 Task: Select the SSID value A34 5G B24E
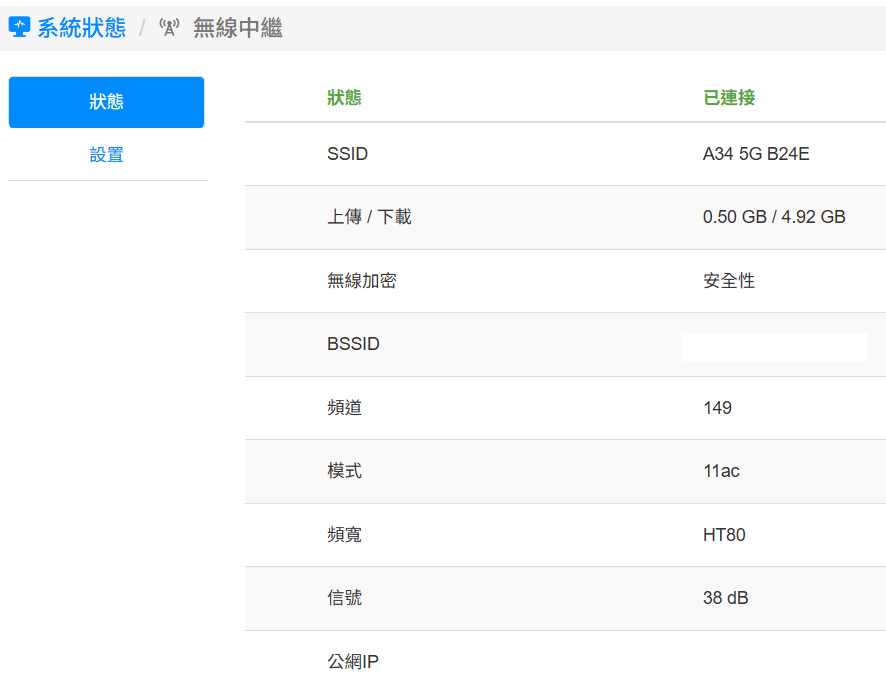pyautogui.click(x=756, y=154)
